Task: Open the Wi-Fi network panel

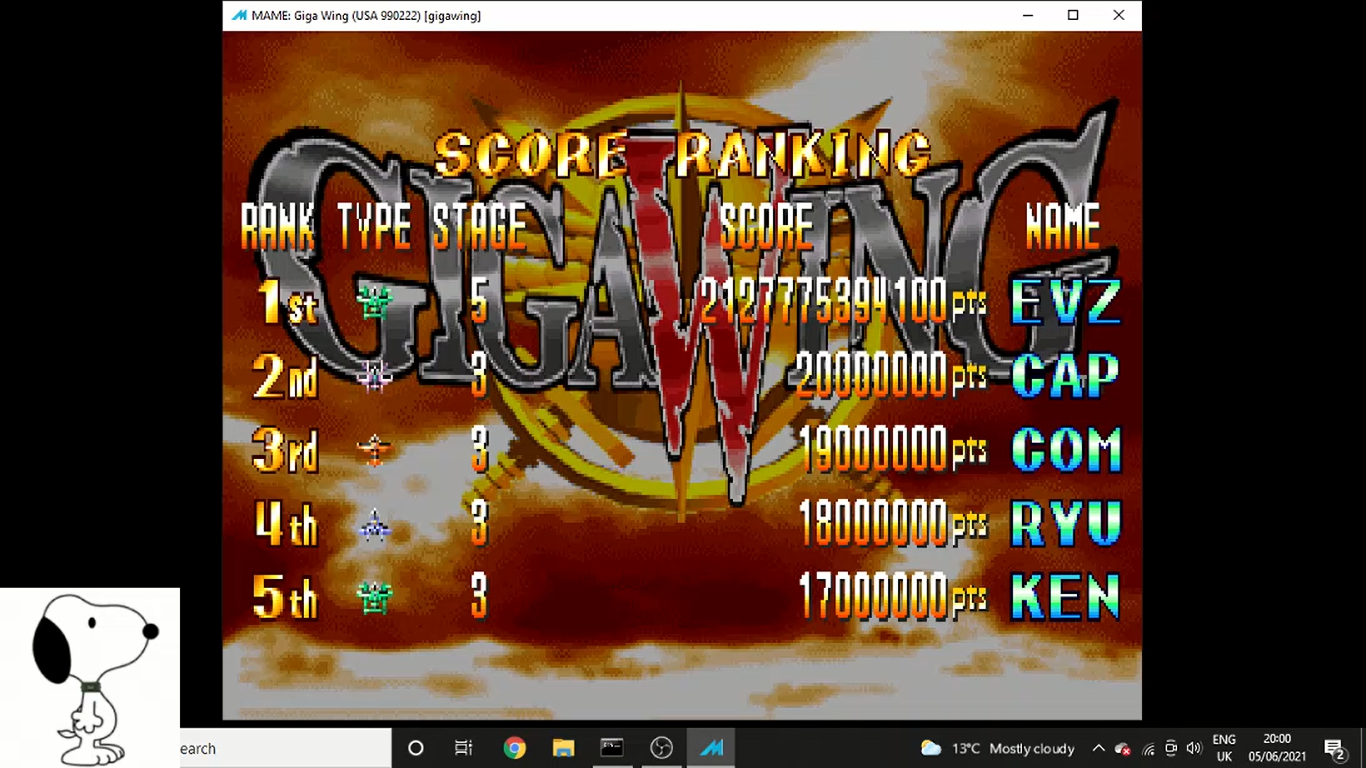Action: pyautogui.click(x=1148, y=748)
